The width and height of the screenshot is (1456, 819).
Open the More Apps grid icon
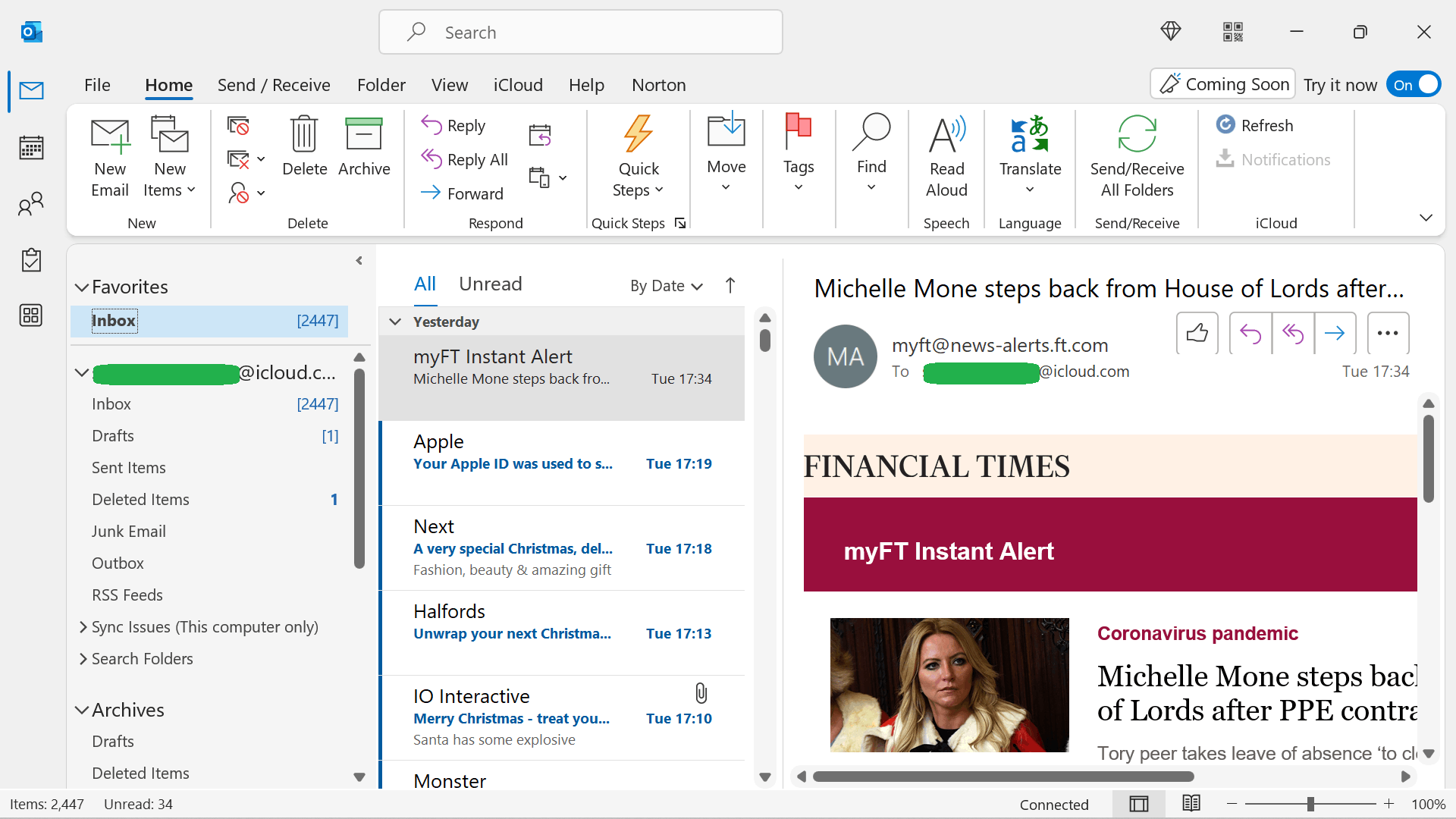(31, 315)
